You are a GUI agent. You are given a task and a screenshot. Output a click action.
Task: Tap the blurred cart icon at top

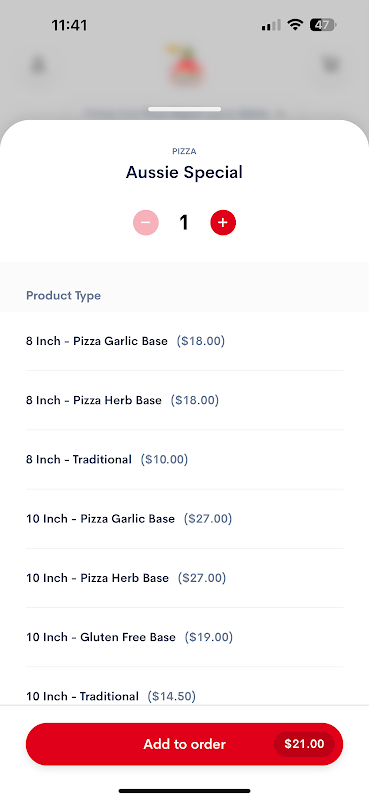tap(330, 65)
